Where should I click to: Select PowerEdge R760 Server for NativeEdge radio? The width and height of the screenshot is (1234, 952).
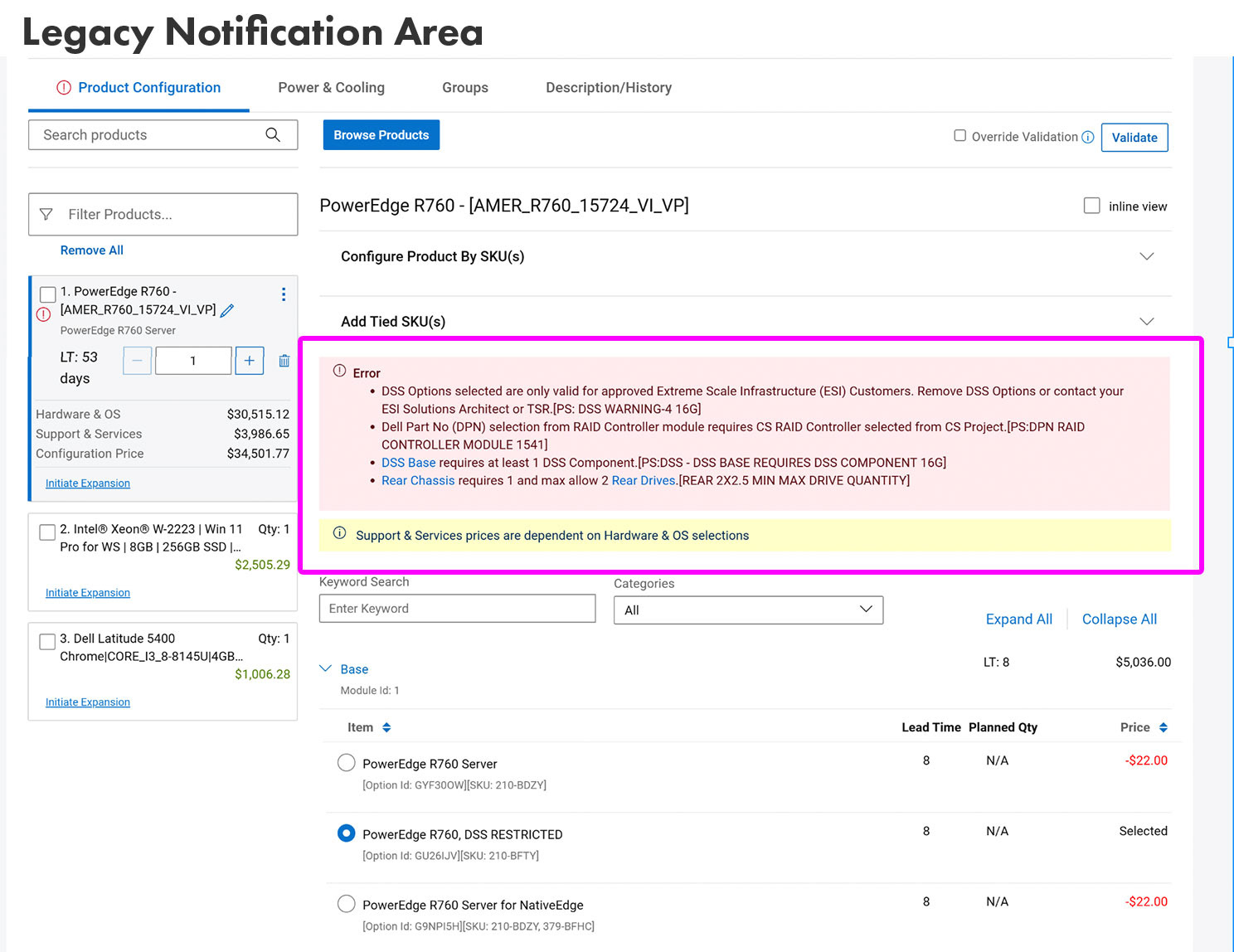tap(347, 904)
